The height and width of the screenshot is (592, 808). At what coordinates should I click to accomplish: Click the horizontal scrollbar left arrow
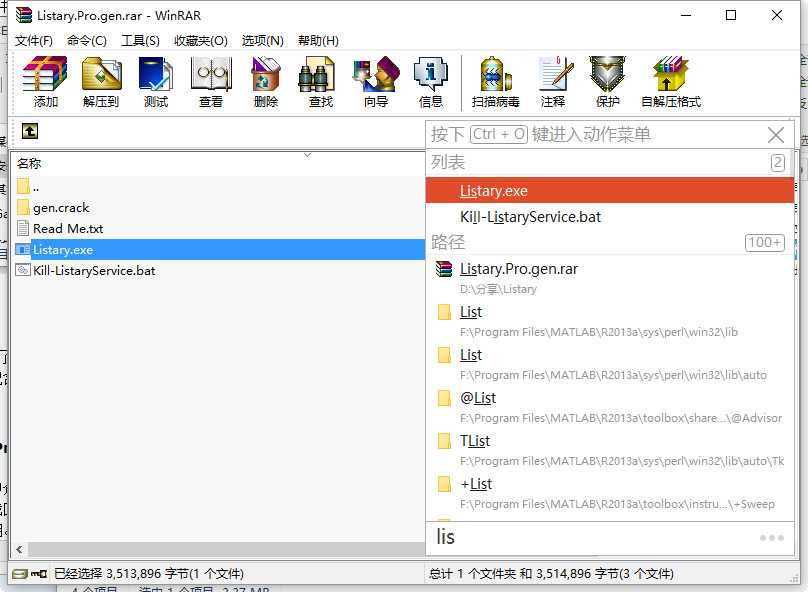tap(19, 550)
